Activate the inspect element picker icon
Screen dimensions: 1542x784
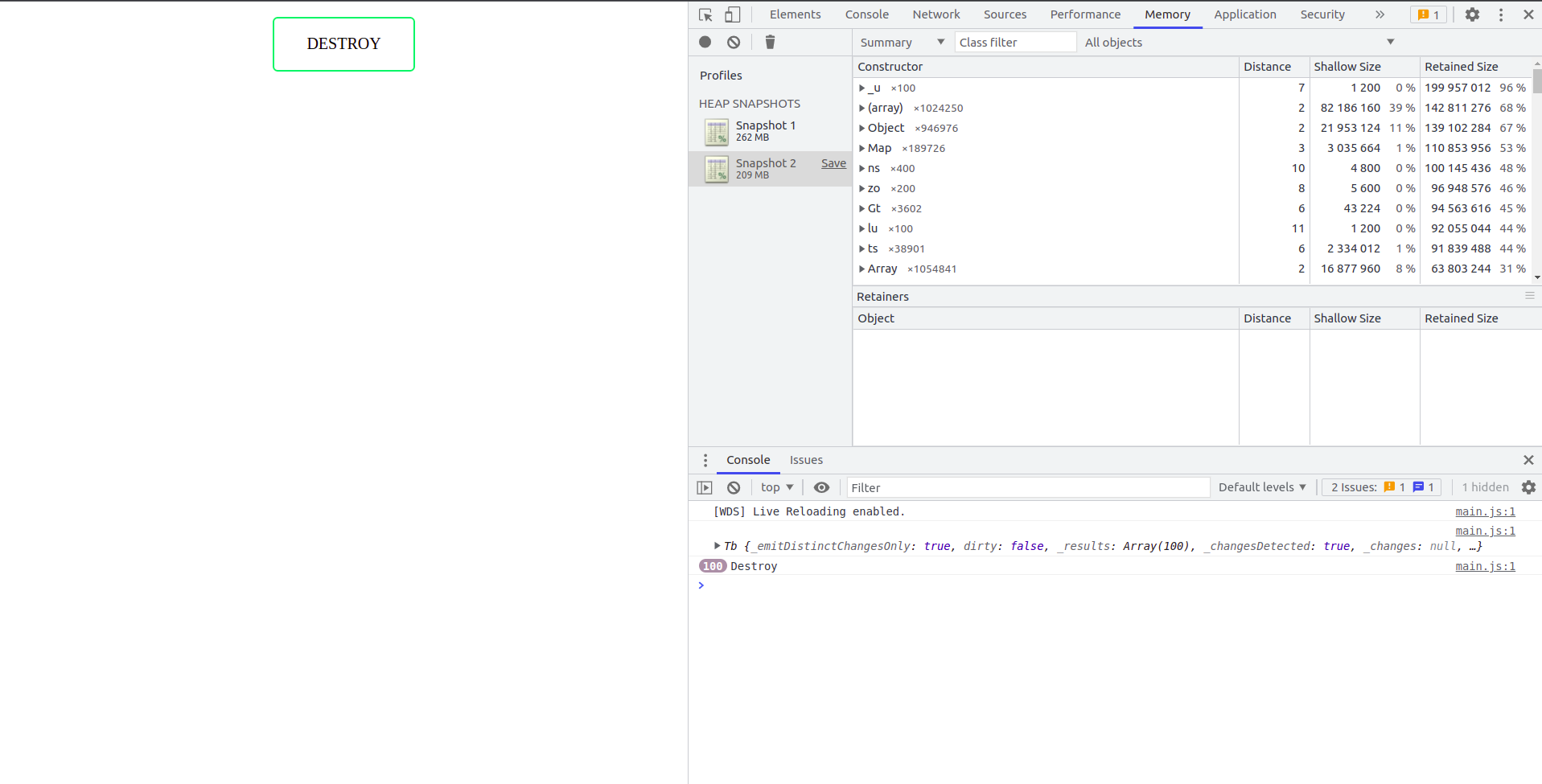(705, 14)
